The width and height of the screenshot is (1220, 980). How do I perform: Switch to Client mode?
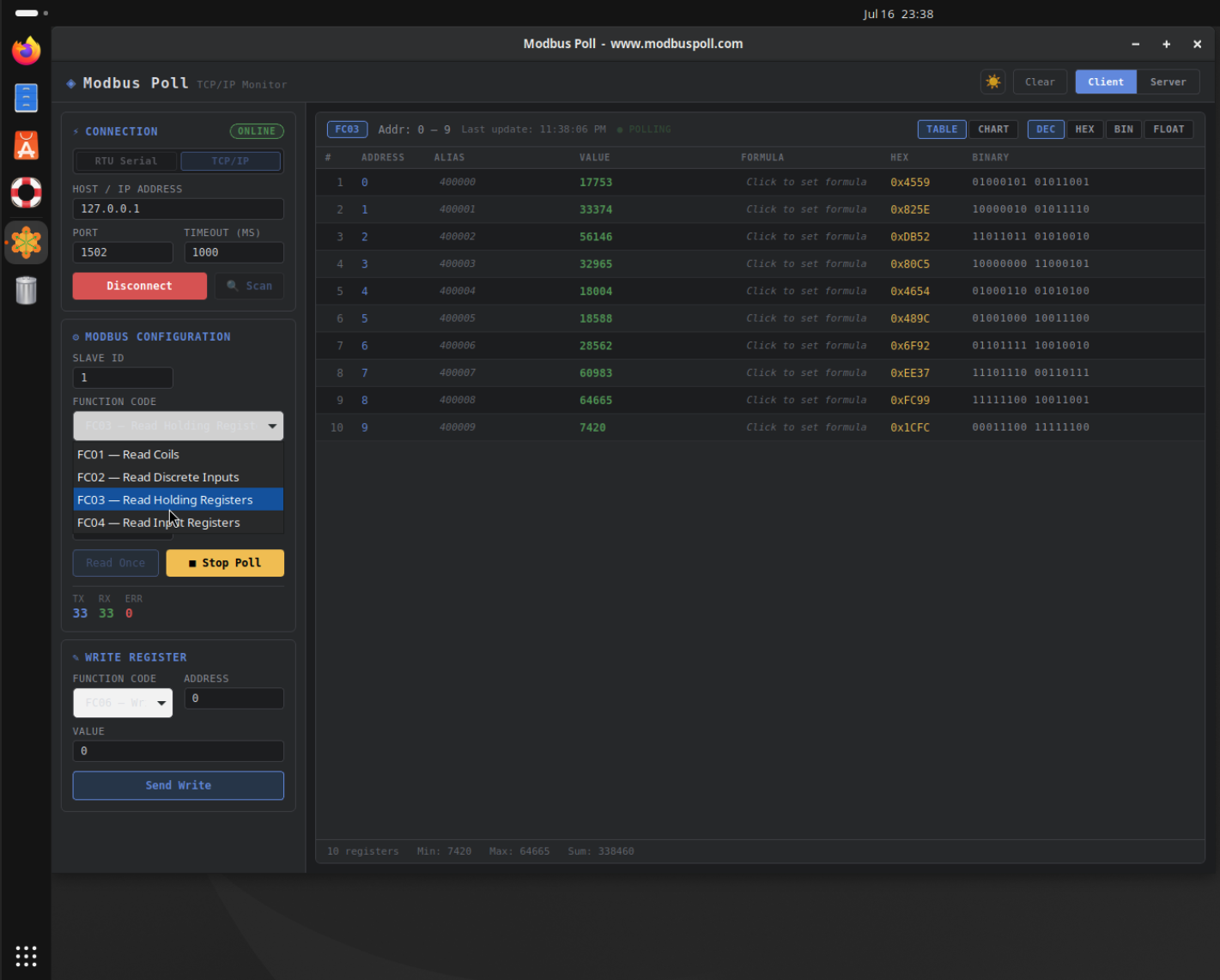coord(1105,82)
